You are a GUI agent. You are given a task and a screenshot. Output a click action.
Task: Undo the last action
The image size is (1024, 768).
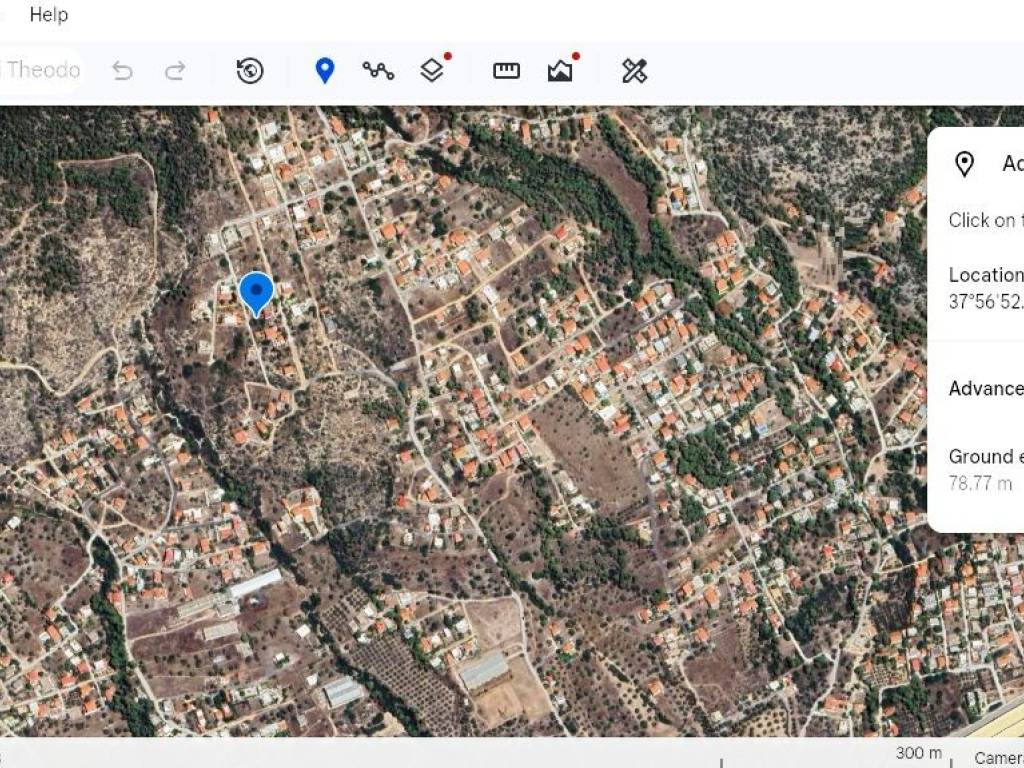point(122,70)
